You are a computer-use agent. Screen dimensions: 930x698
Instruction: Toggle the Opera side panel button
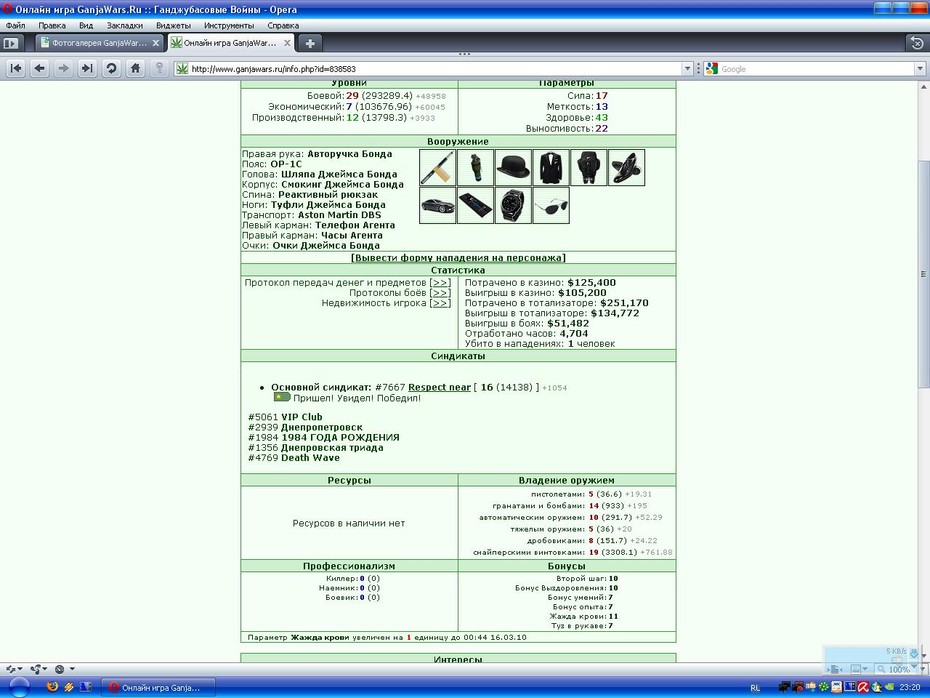[x=11, y=43]
